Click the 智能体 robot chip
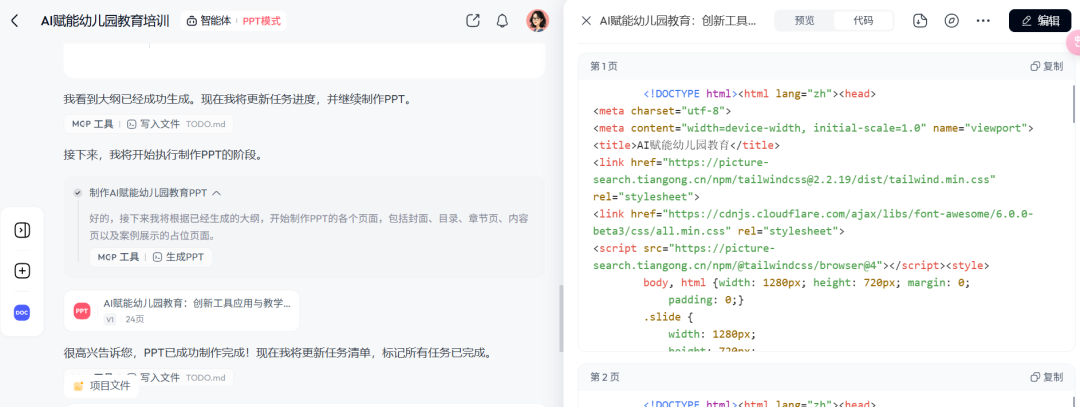Screen dimensions: 1080x407 click(x=209, y=21)
